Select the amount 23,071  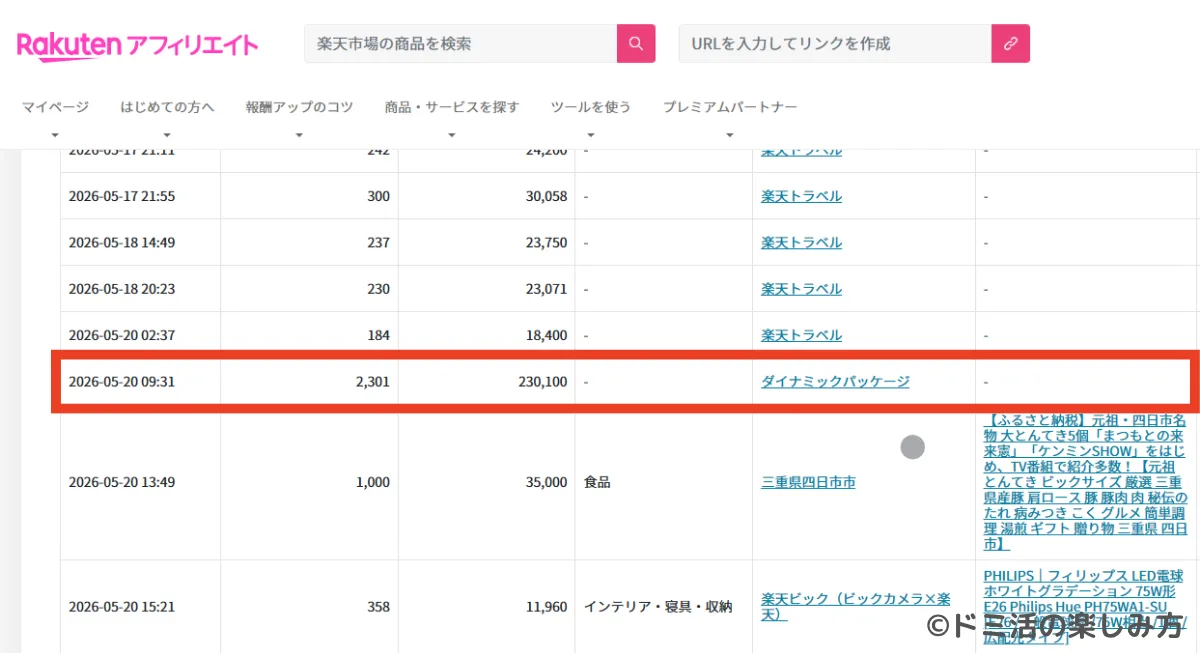[x=546, y=289]
